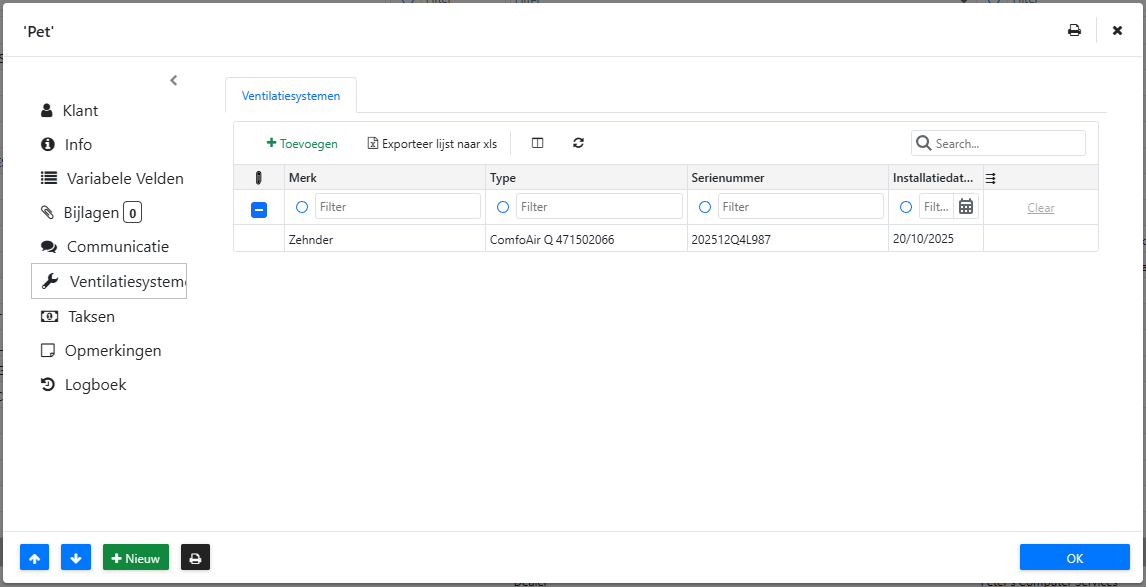
Task: Refresh the ventilation systems list
Action: click(x=578, y=143)
